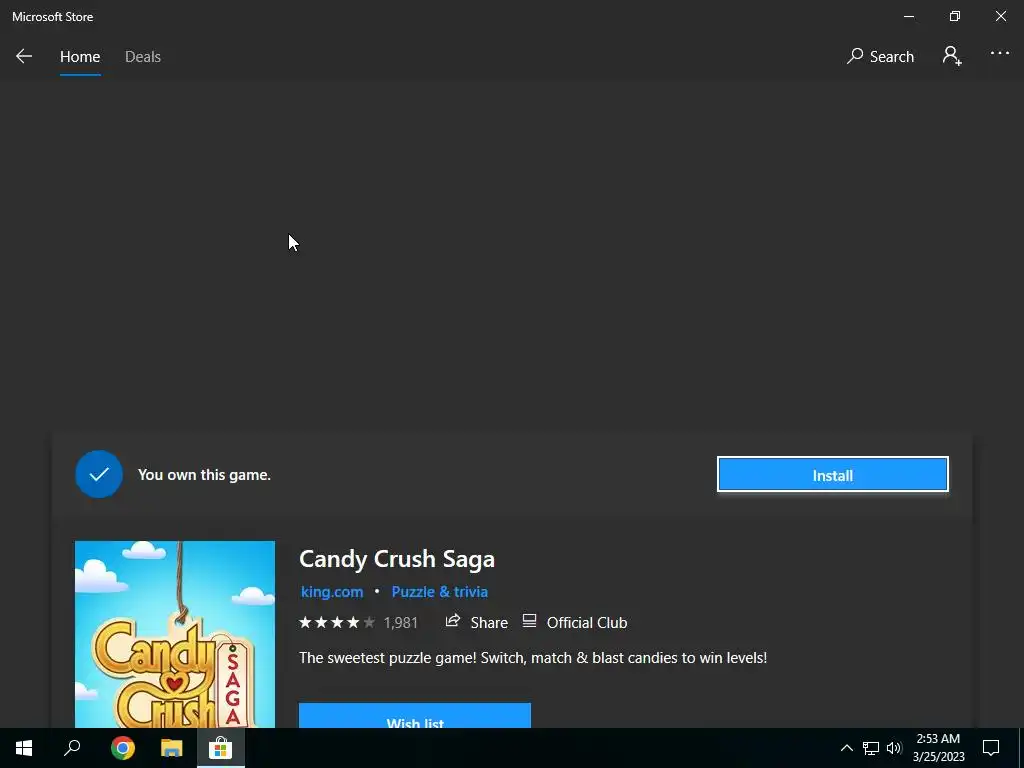Screen dimensions: 1024x768
Task: Install Candy Crush Saga
Action: click(x=833, y=475)
